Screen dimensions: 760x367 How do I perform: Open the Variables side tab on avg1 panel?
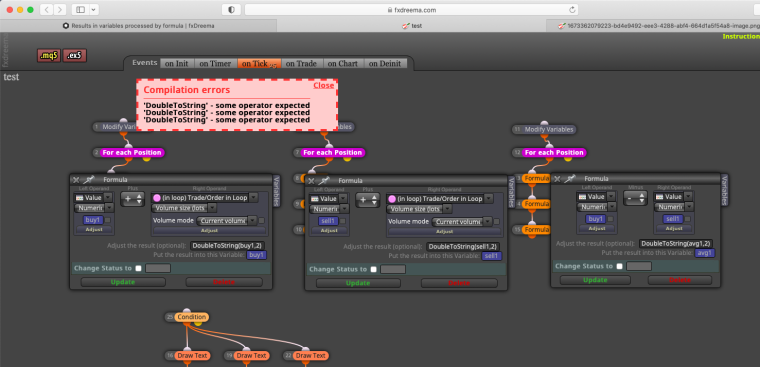pyautogui.click(x=725, y=190)
